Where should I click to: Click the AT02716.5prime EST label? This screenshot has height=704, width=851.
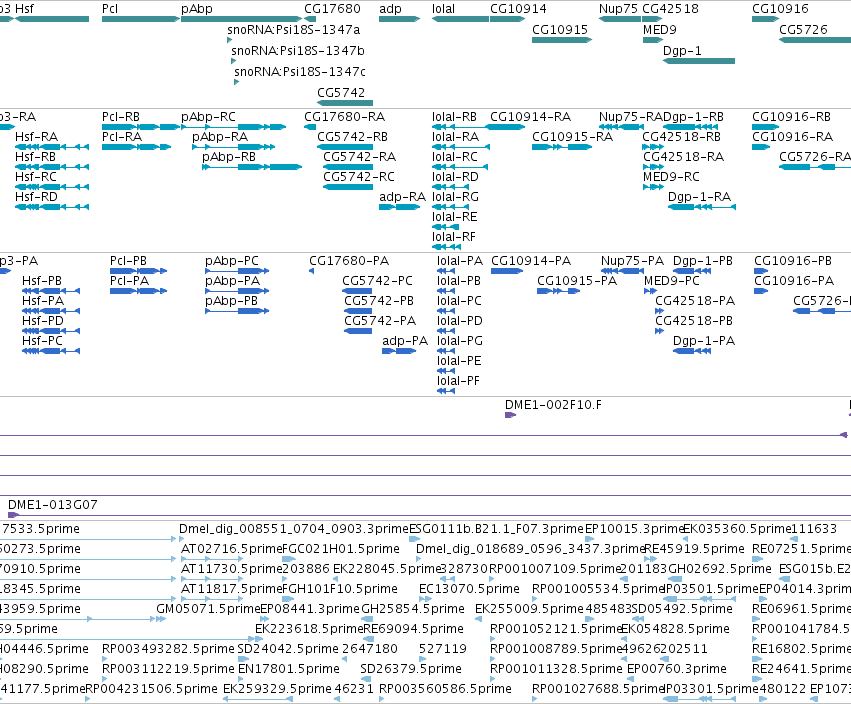click(x=232, y=549)
